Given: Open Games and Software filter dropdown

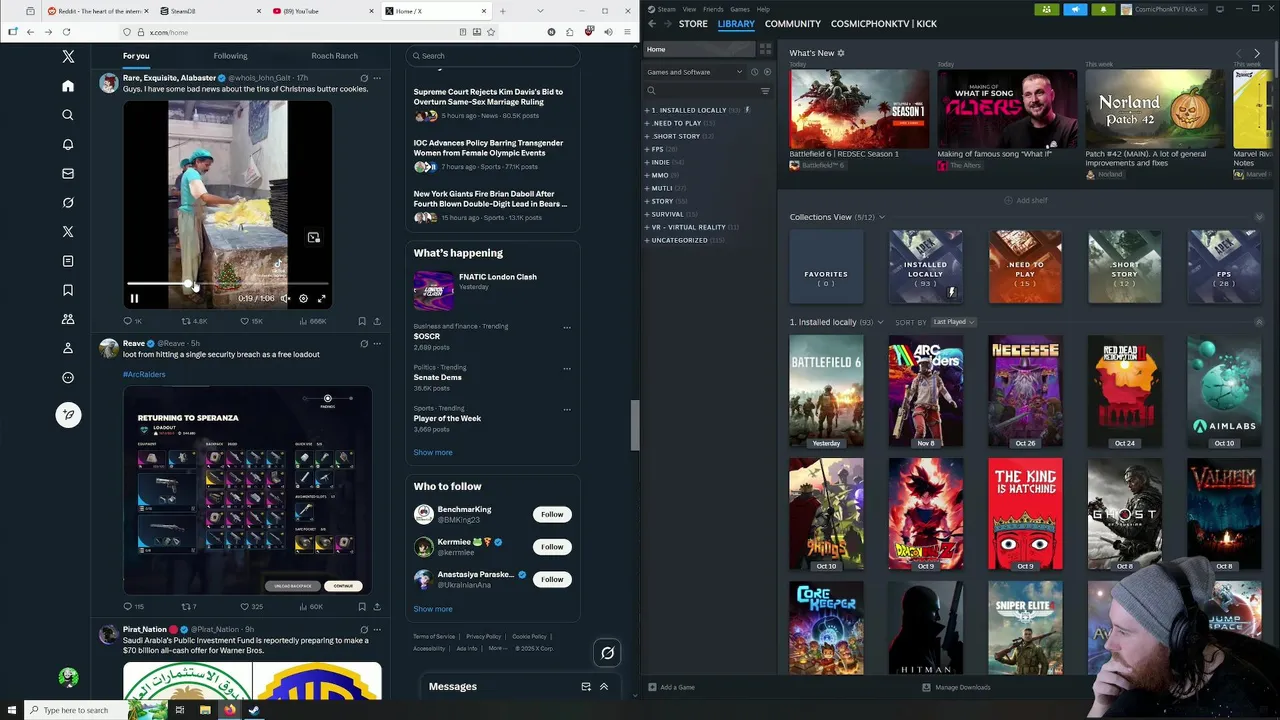Looking at the screenshot, I should (x=694, y=72).
